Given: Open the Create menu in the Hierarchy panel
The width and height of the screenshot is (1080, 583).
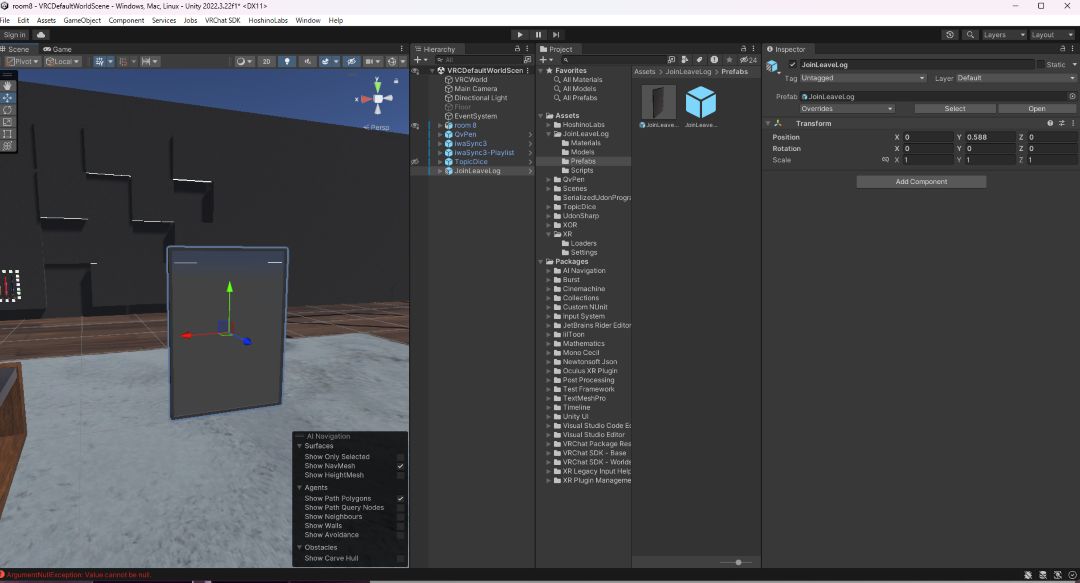Looking at the screenshot, I should 417,58.
